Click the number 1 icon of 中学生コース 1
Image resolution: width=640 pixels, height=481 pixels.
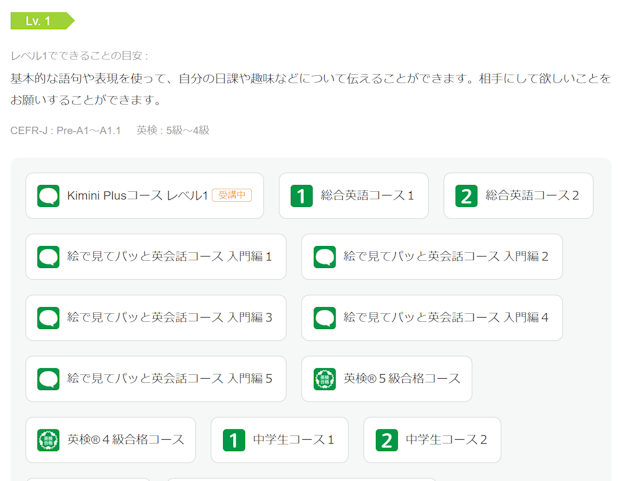pyautogui.click(x=234, y=440)
